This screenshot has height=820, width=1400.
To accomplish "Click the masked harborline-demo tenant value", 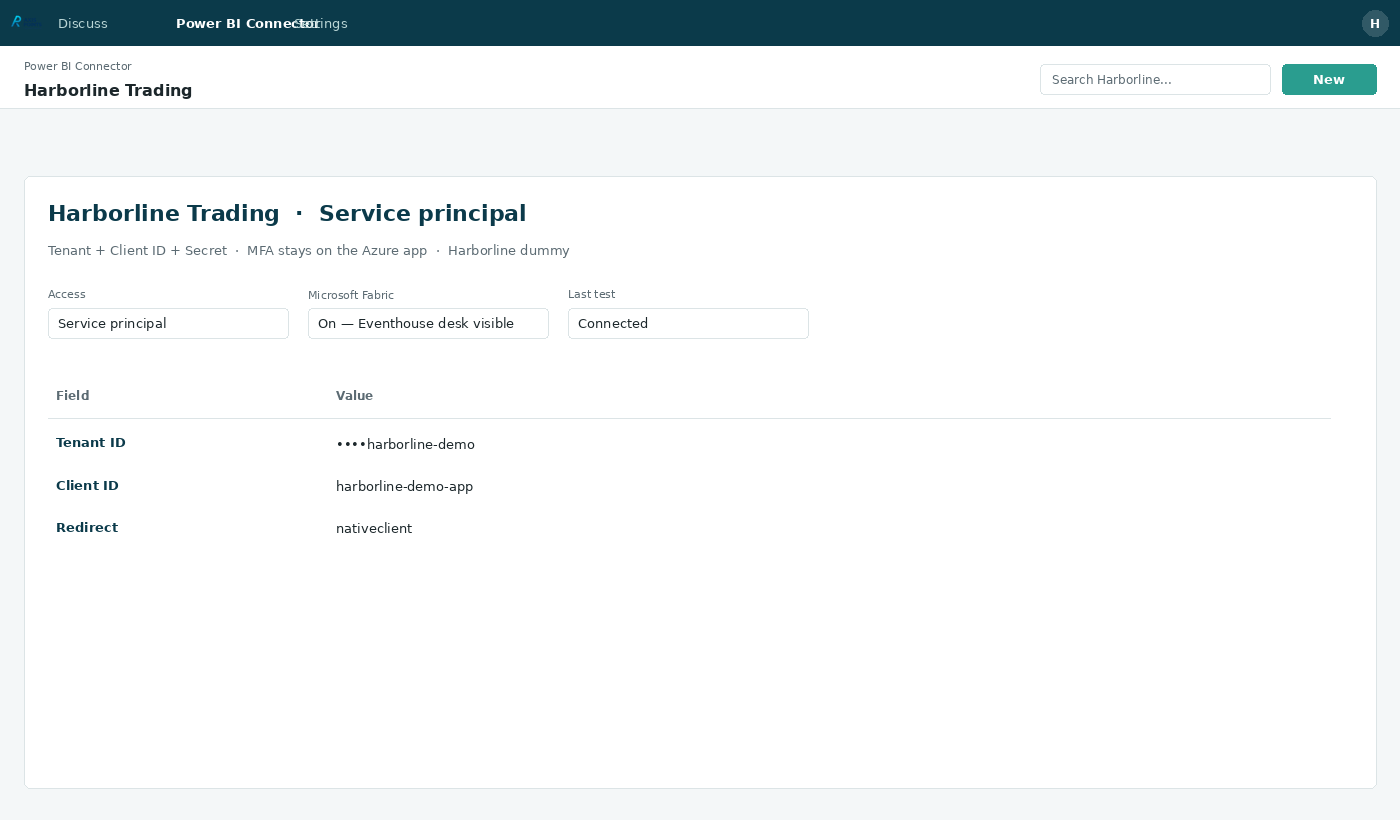I will pos(405,444).
